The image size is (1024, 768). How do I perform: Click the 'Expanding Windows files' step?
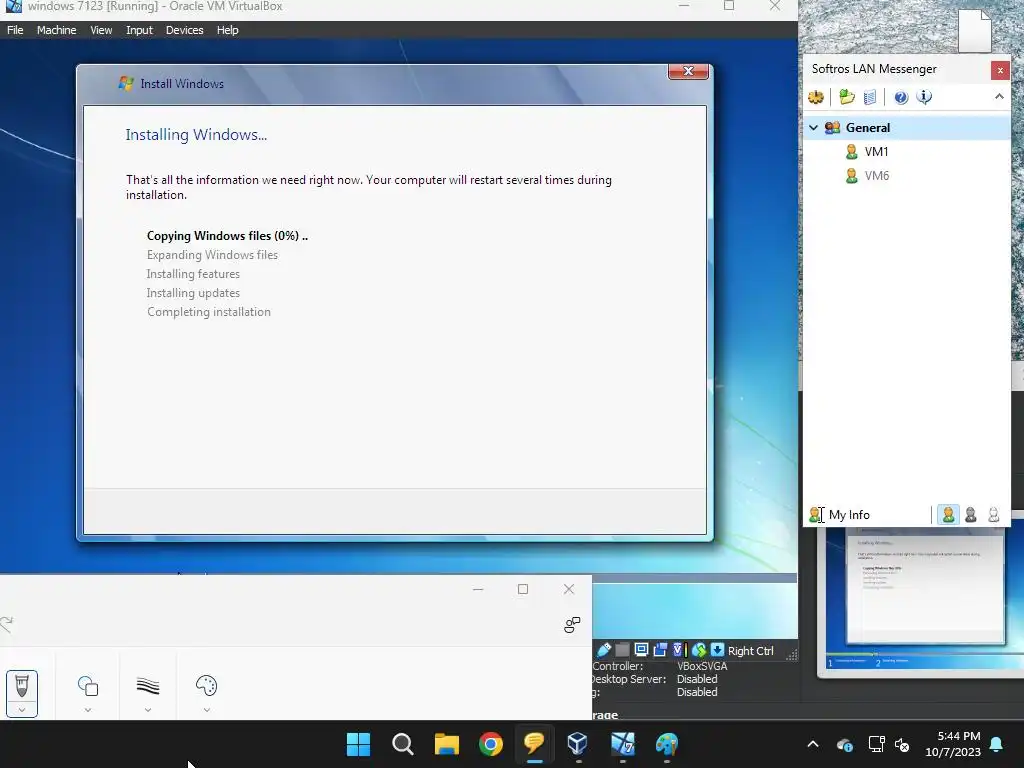pos(212,255)
